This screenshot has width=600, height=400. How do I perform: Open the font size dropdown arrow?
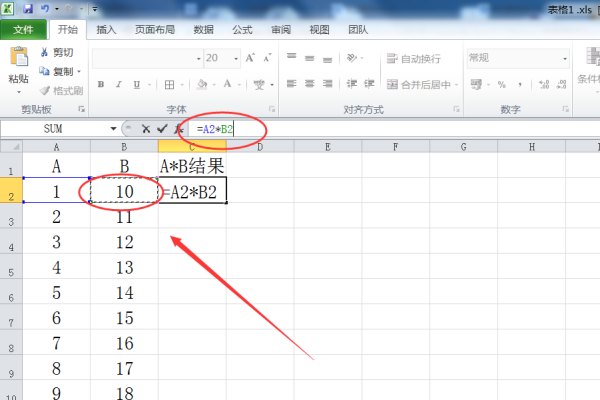pyautogui.click(x=236, y=59)
